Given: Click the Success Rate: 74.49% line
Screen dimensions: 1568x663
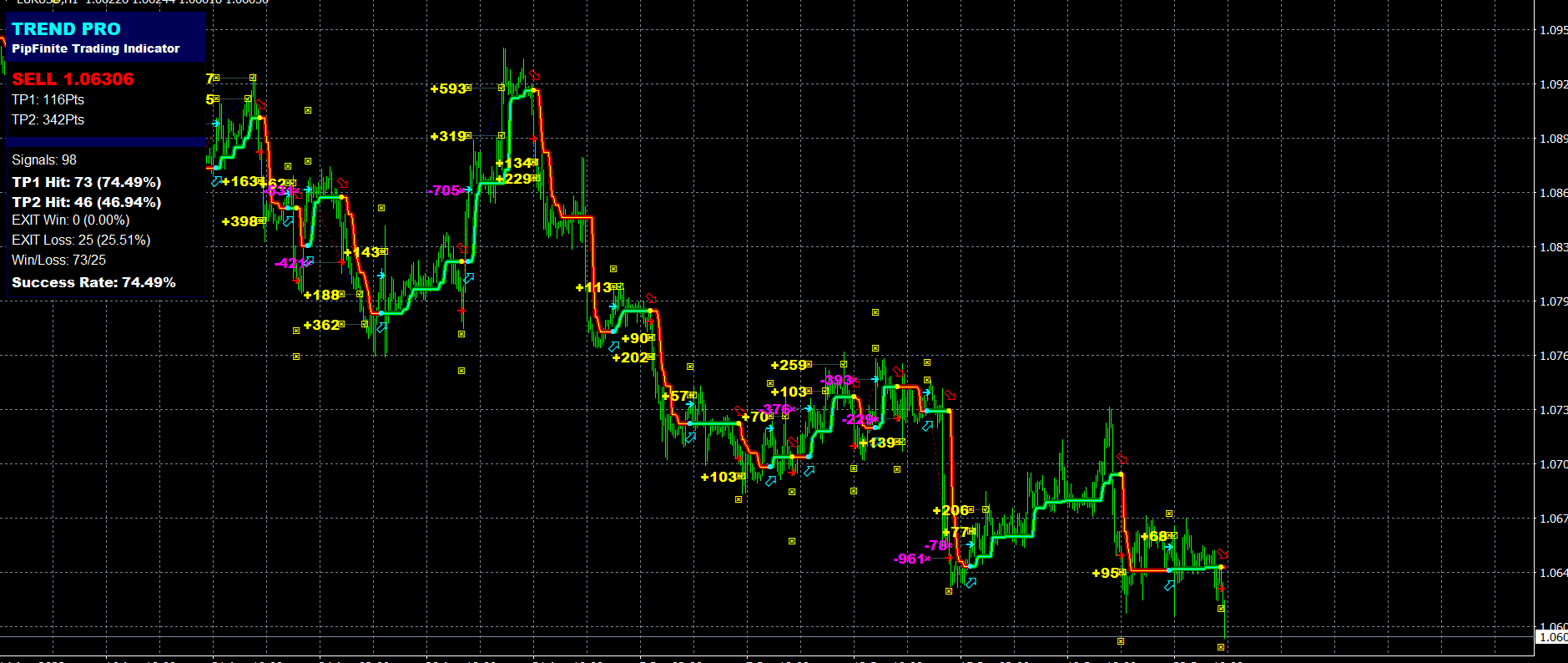Looking at the screenshot, I should pyautogui.click(x=93, y=282).
